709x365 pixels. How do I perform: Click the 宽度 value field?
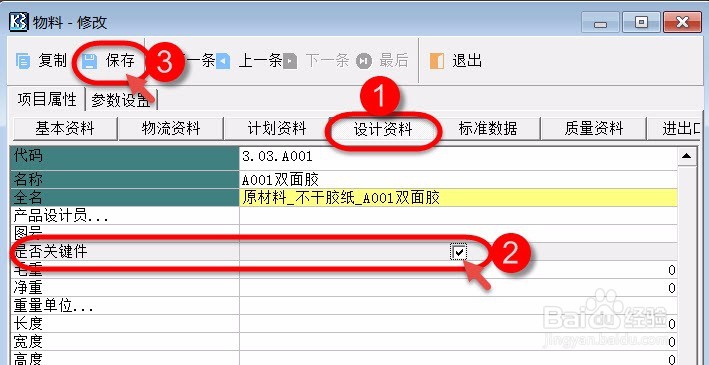pos(458,342)
